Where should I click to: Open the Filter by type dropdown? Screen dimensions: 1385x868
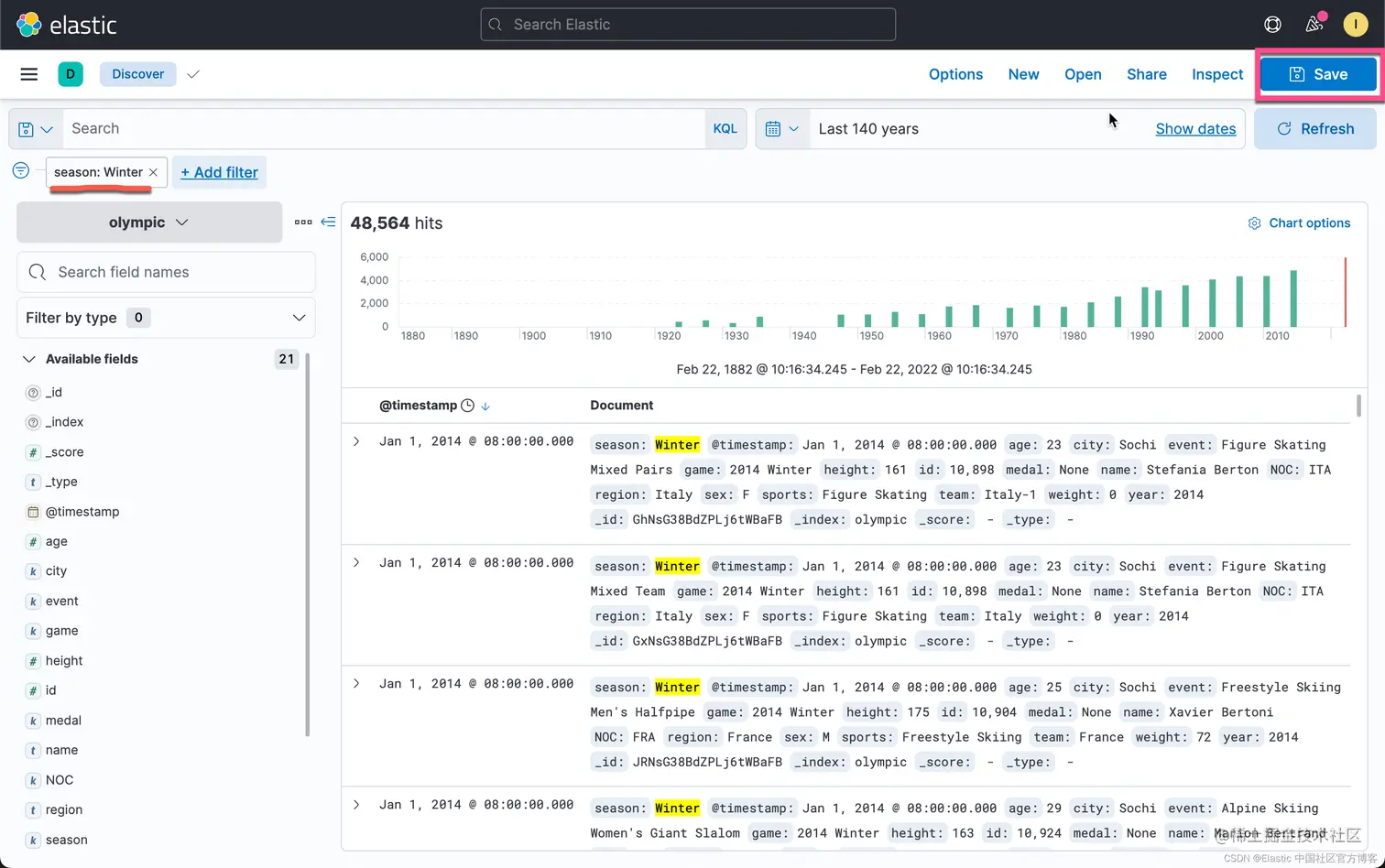point(166,318)
